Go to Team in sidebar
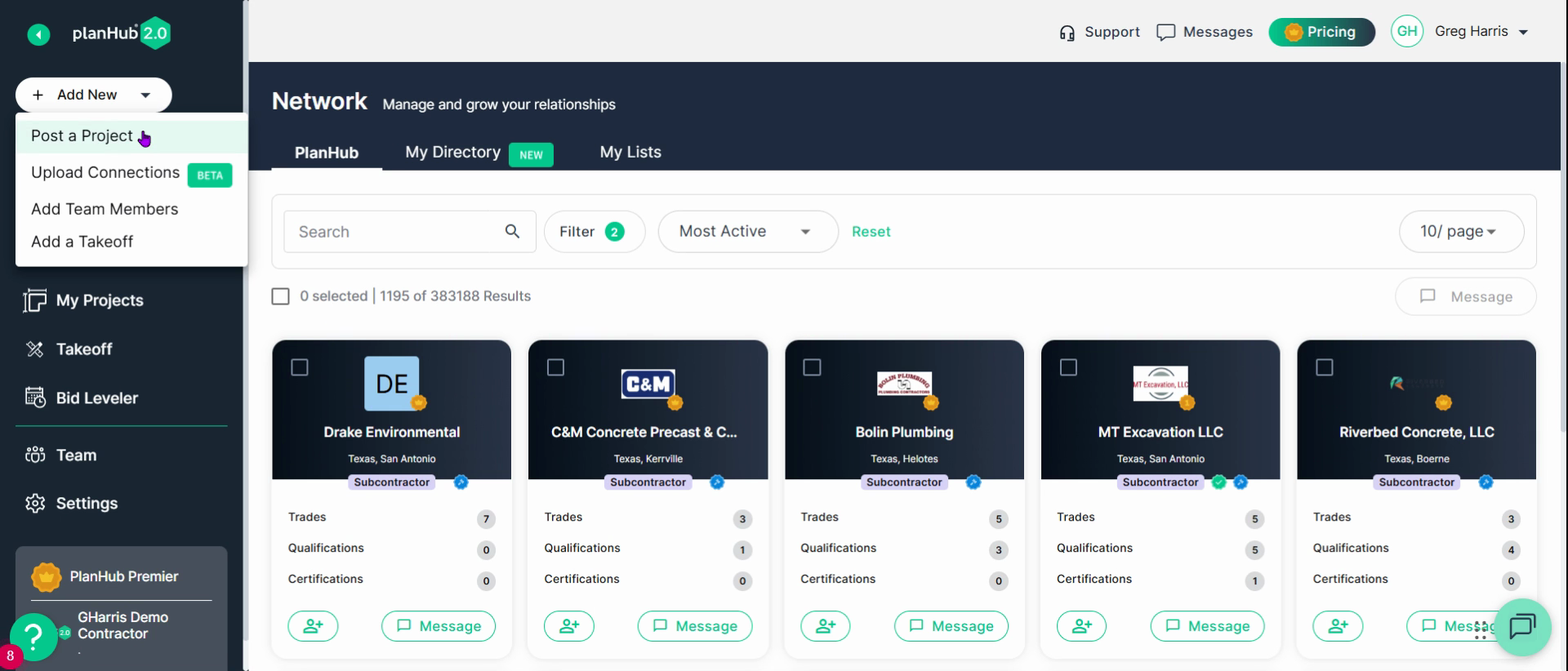Image resolution: width=1568 pixels, height=671 pixels. [x=61, y=455]
